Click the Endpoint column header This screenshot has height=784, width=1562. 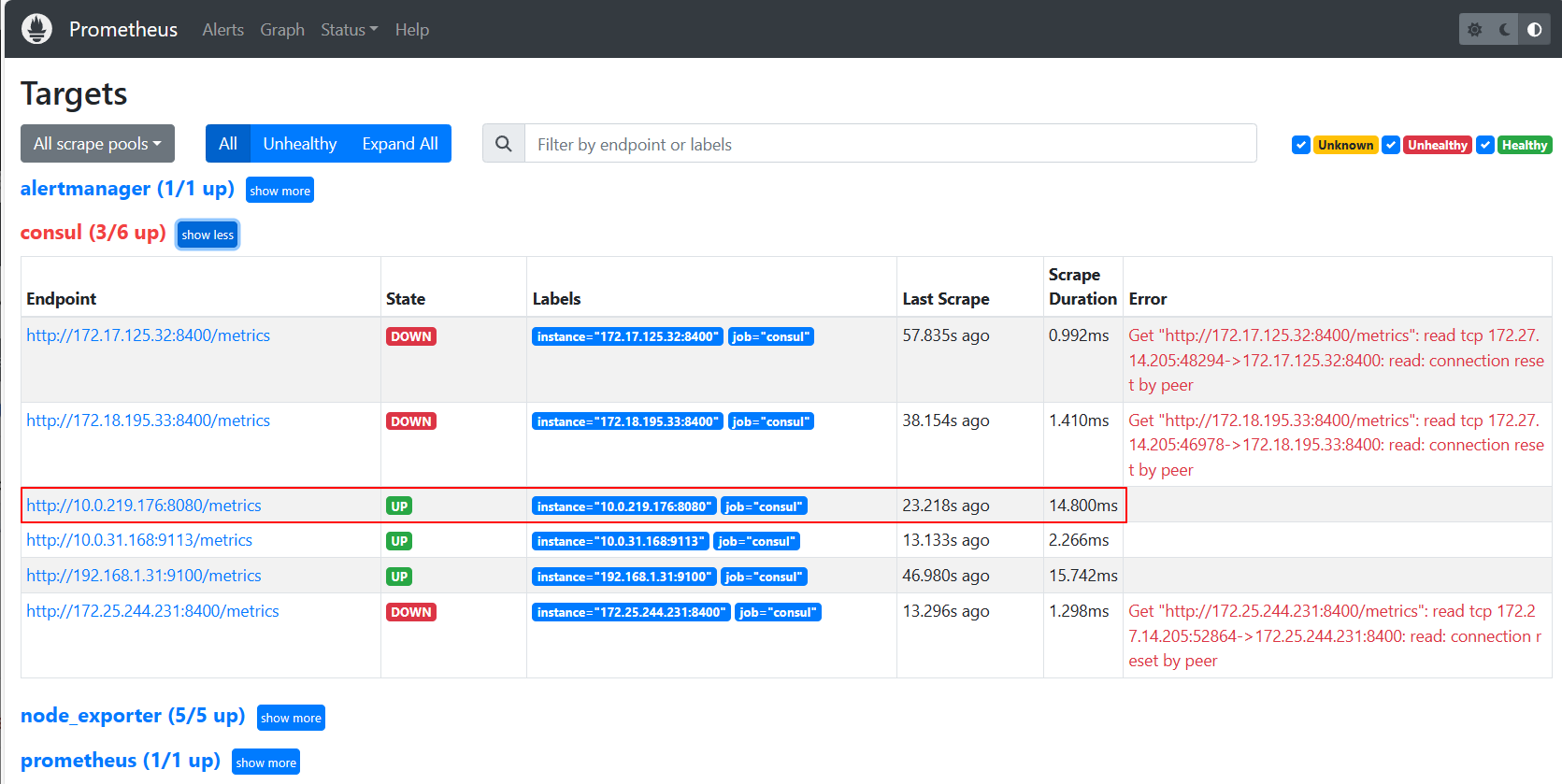click(61, 299)
